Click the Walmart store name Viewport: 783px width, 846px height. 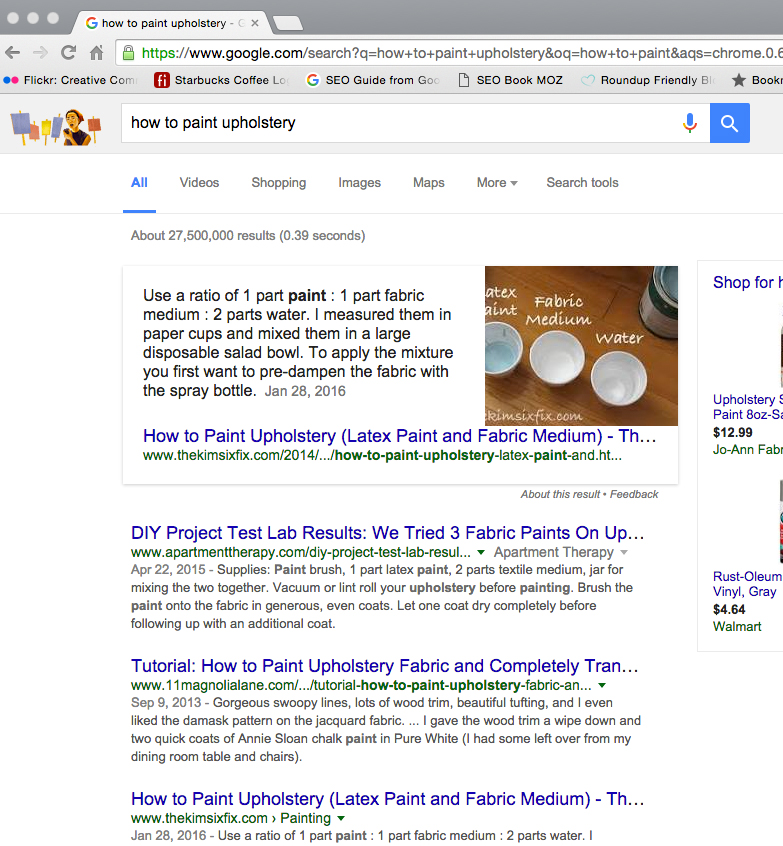[737, 626]
